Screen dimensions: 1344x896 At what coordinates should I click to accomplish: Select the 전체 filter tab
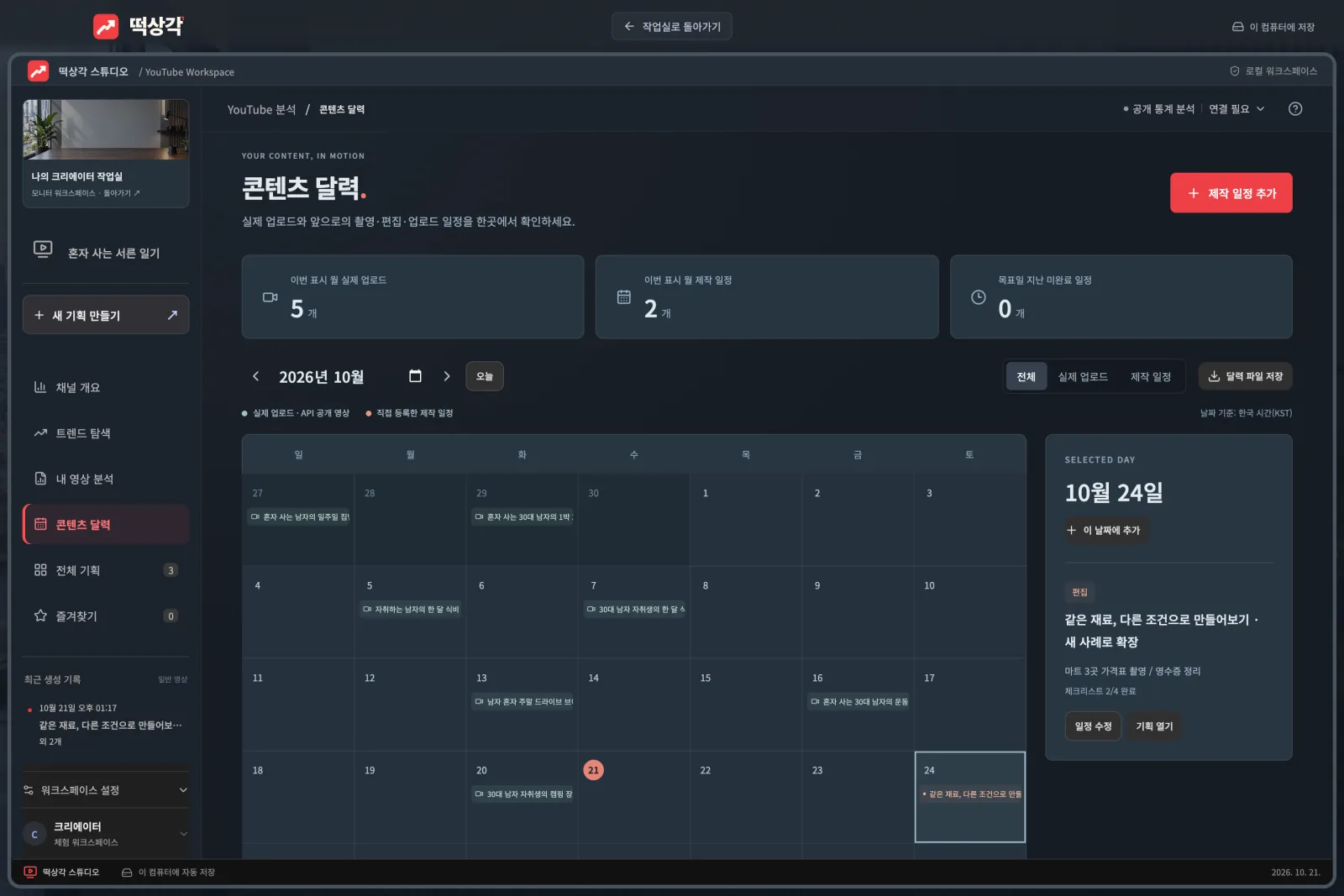(1026, 376)
